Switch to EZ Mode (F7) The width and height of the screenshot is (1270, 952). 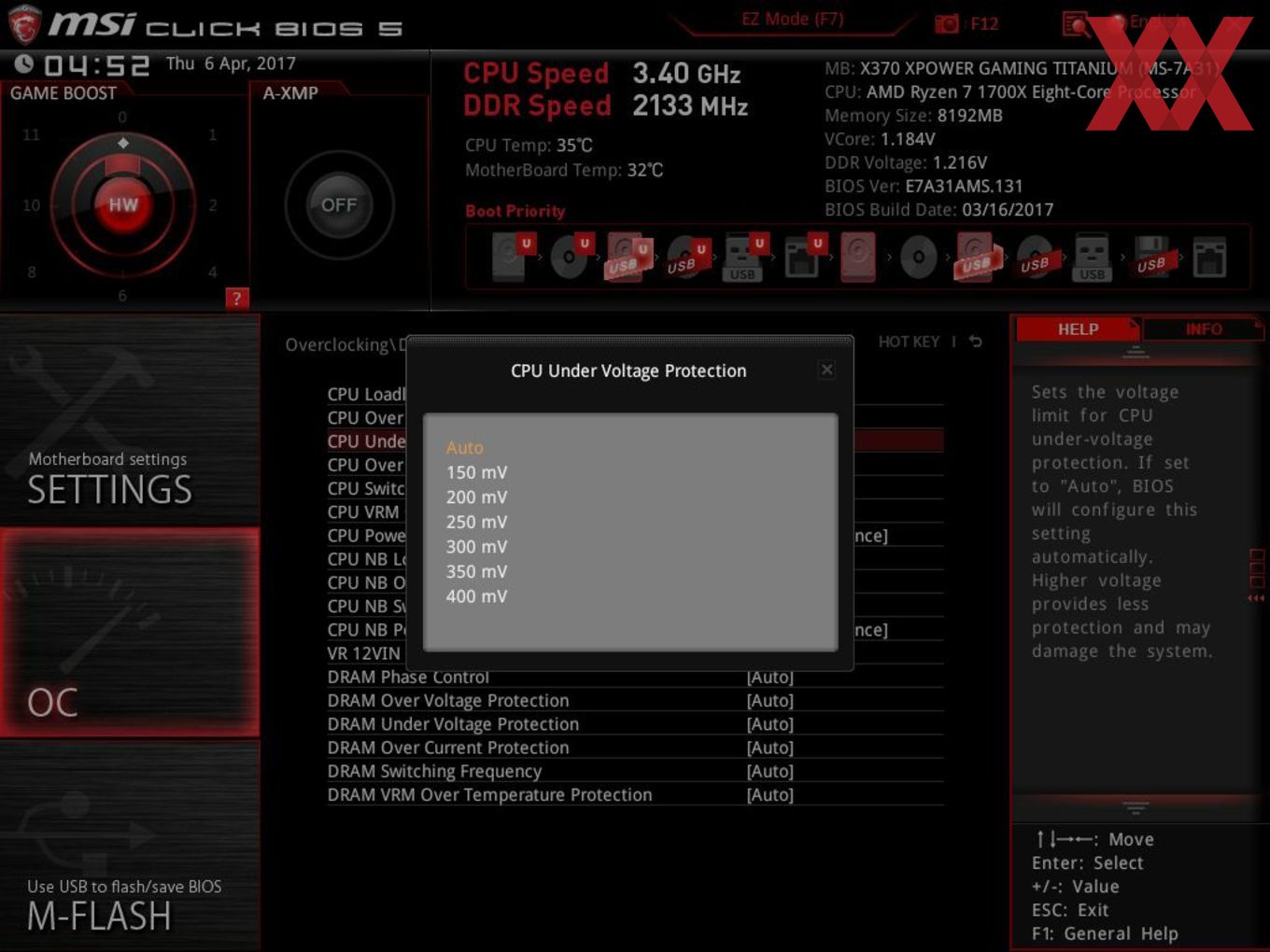click(x=793, y=19)
